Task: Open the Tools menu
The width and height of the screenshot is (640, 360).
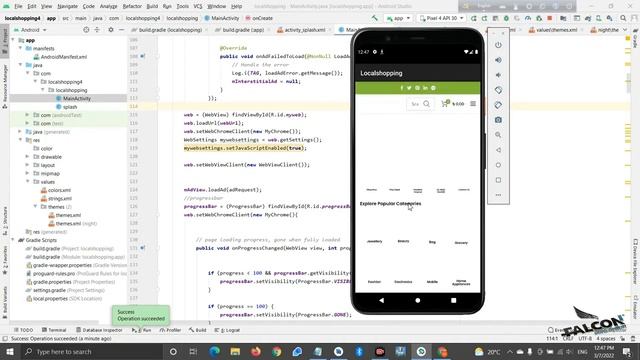Action: pos(182,6)
